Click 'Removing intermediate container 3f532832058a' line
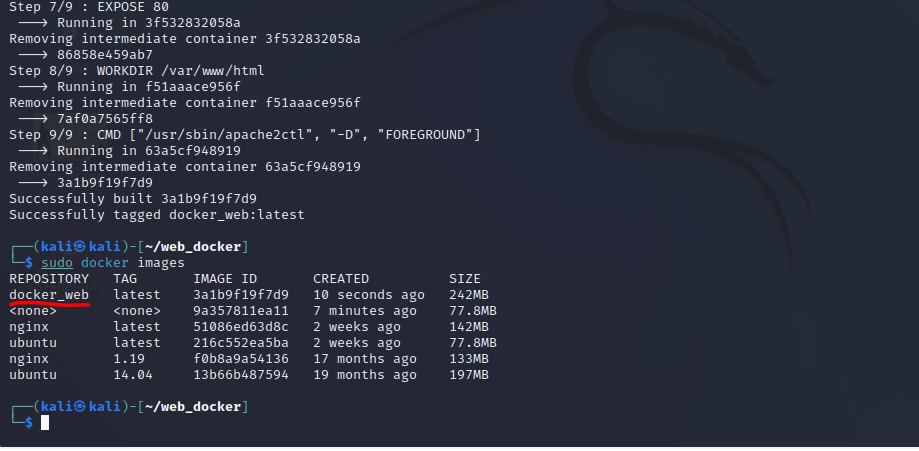919x451 pixels. [185, 39]
